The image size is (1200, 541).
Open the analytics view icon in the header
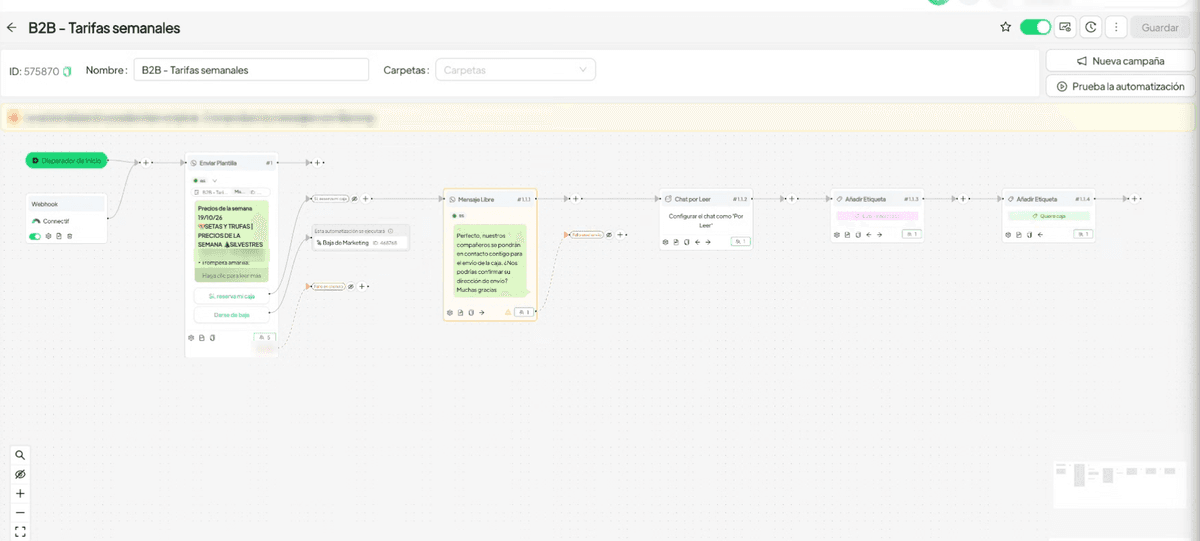pyautogui.click(x=1065, y=27)
